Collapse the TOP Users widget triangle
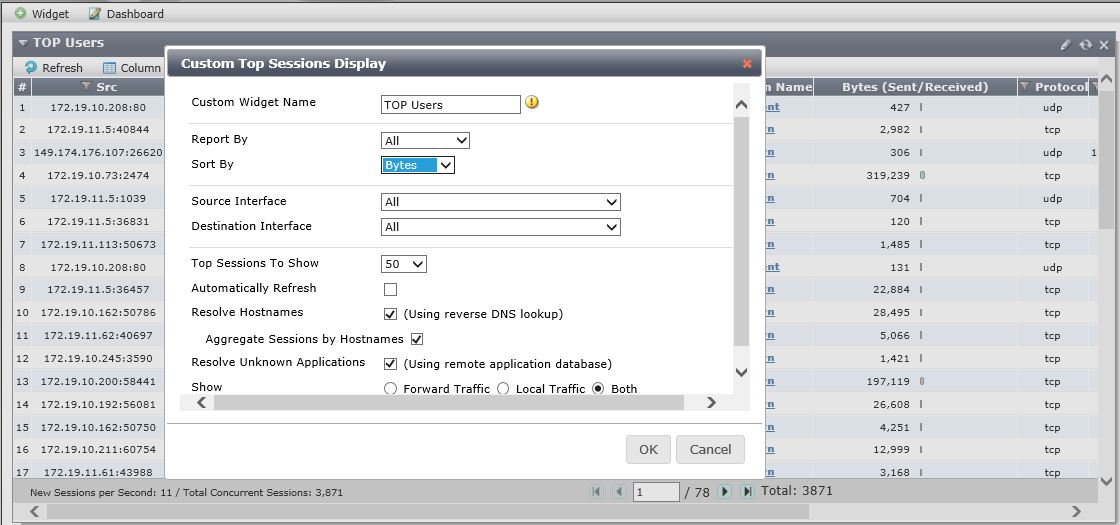The height and width of the screenshot is (525, 1120). click(x=23, y=42)
